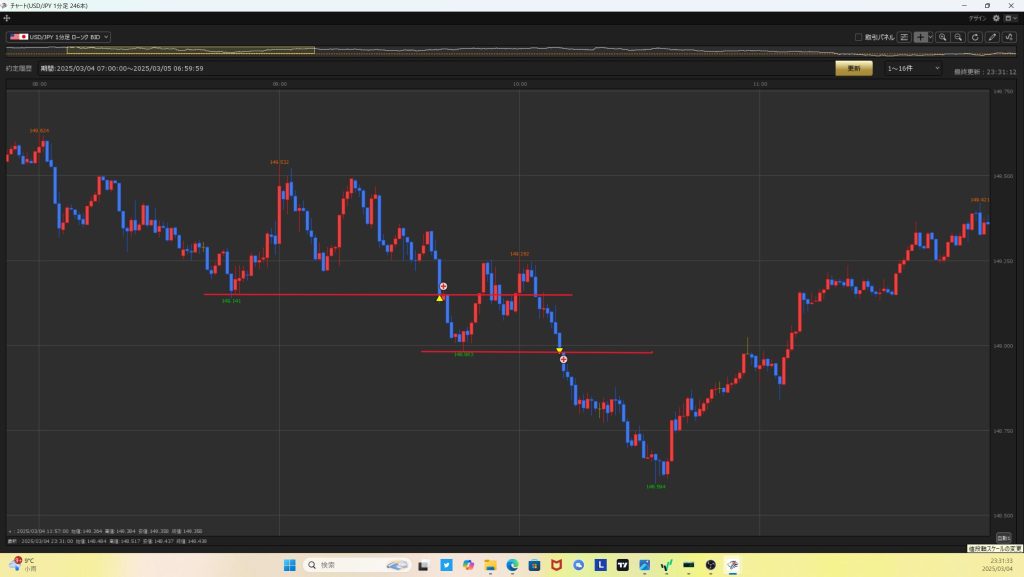Open the technical indicator settings icon
1024x577 pixels.
(1008, 37)
